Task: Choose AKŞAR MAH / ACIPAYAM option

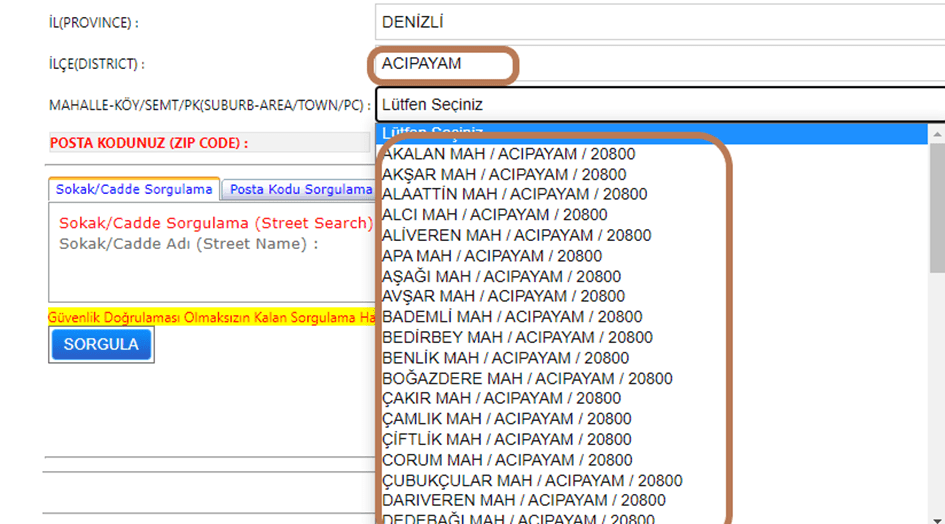Action: pos(504,174)
